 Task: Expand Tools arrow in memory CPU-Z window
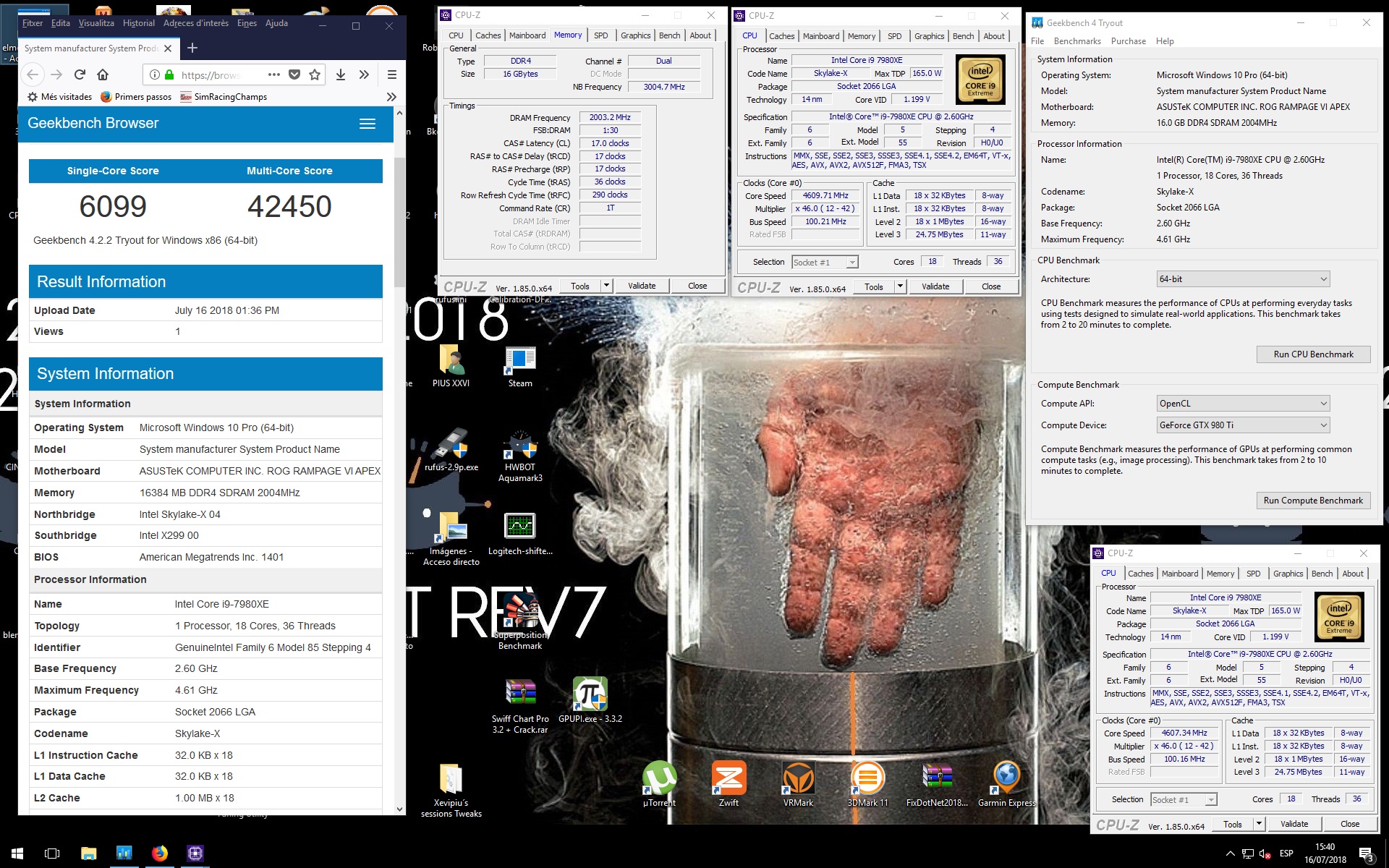(606, 286)
